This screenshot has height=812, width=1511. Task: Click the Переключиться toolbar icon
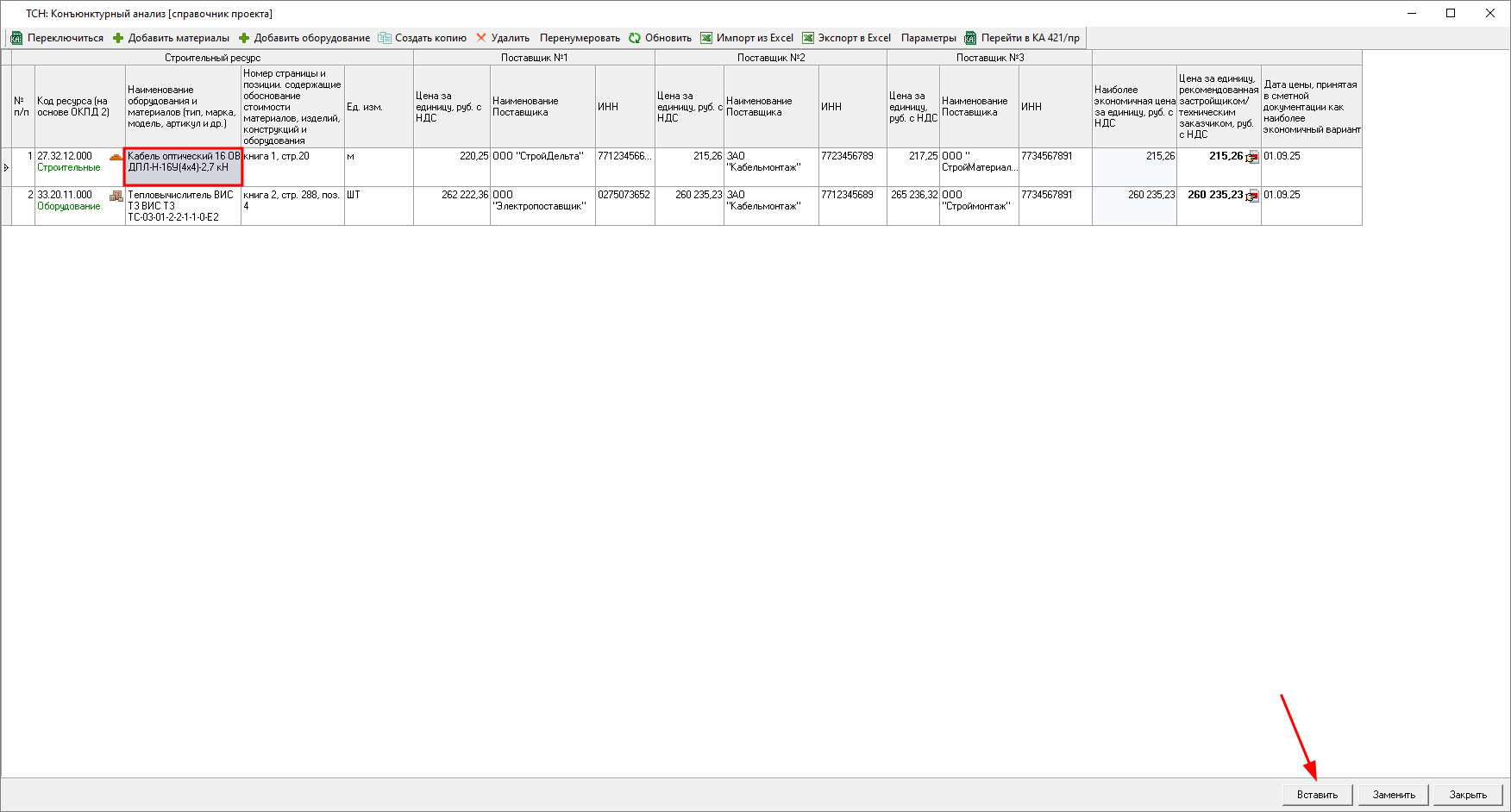point(16,38)
